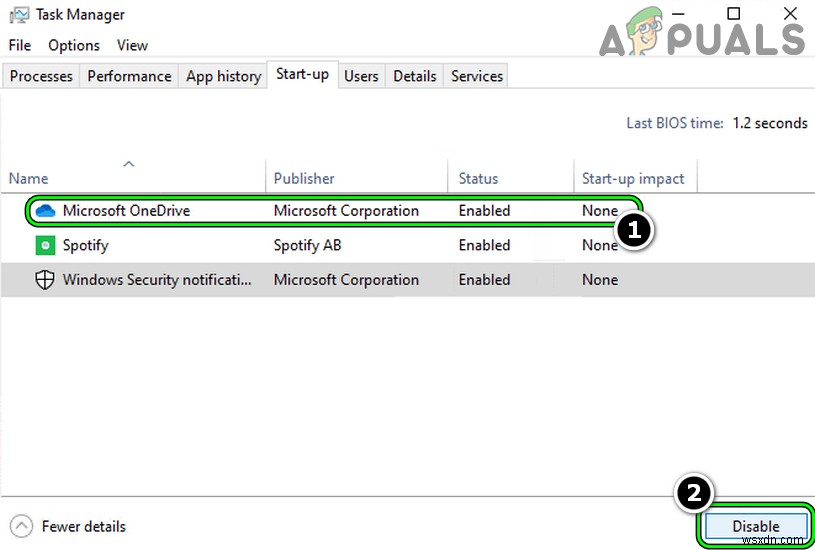The width and height of the screenshot is (815, 550).
Task: Click the Task Manager title bar icon
Action: (19, 15)
